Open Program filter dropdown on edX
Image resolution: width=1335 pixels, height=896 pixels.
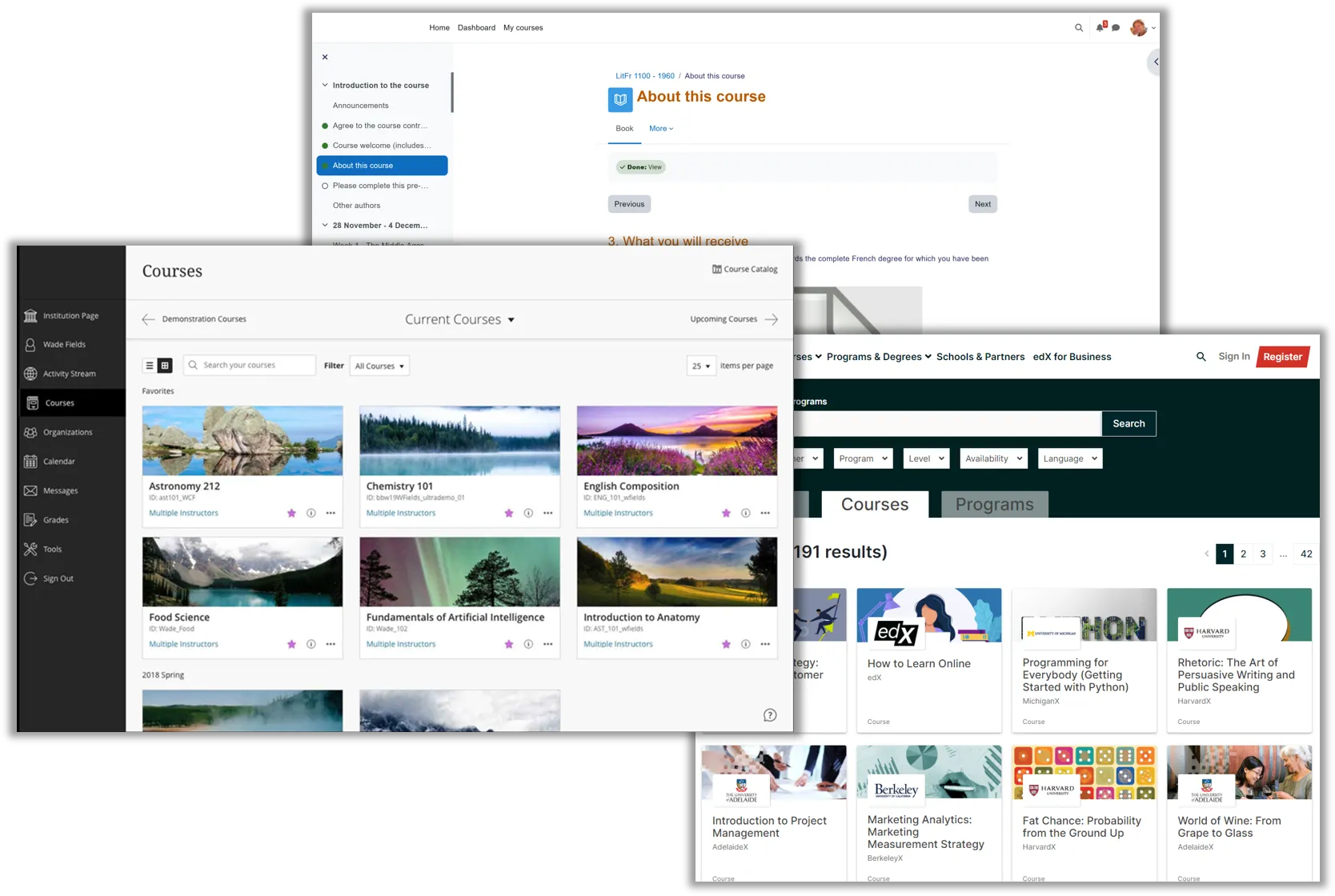863,458
